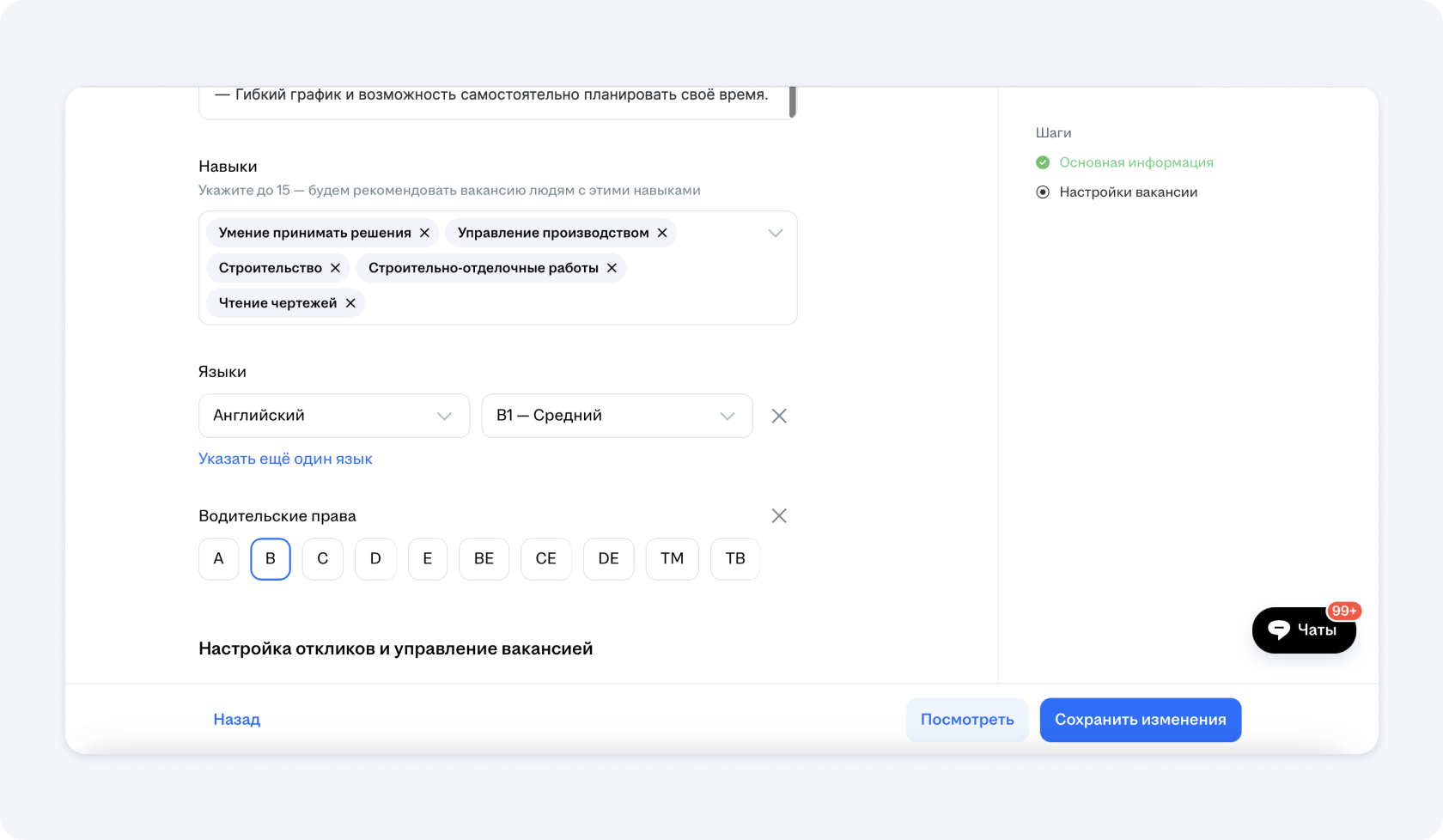Enable driver's license category CE

pos(545,559)
